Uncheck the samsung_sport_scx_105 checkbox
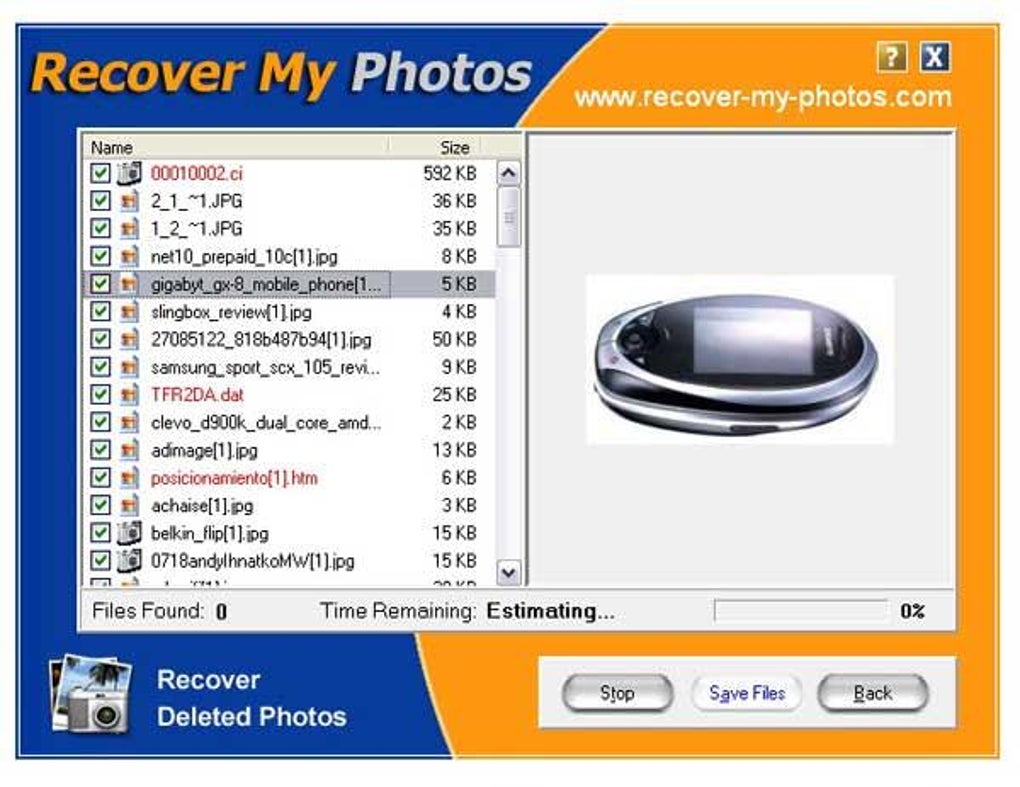 100,367
